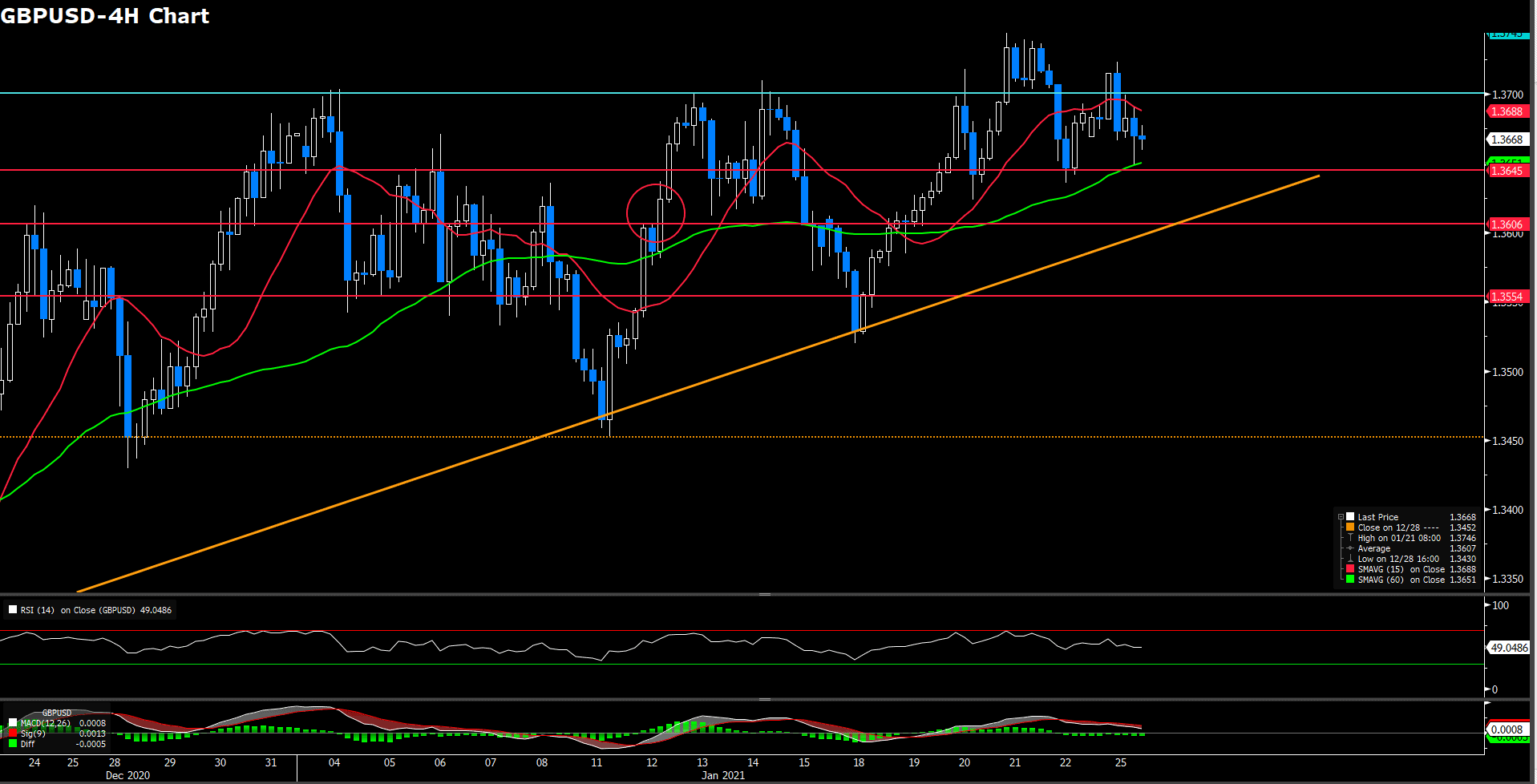Click the High on 01/21 marker icon
Viewport: 1537px width, 784px height.
click(x=1350, y=538)
